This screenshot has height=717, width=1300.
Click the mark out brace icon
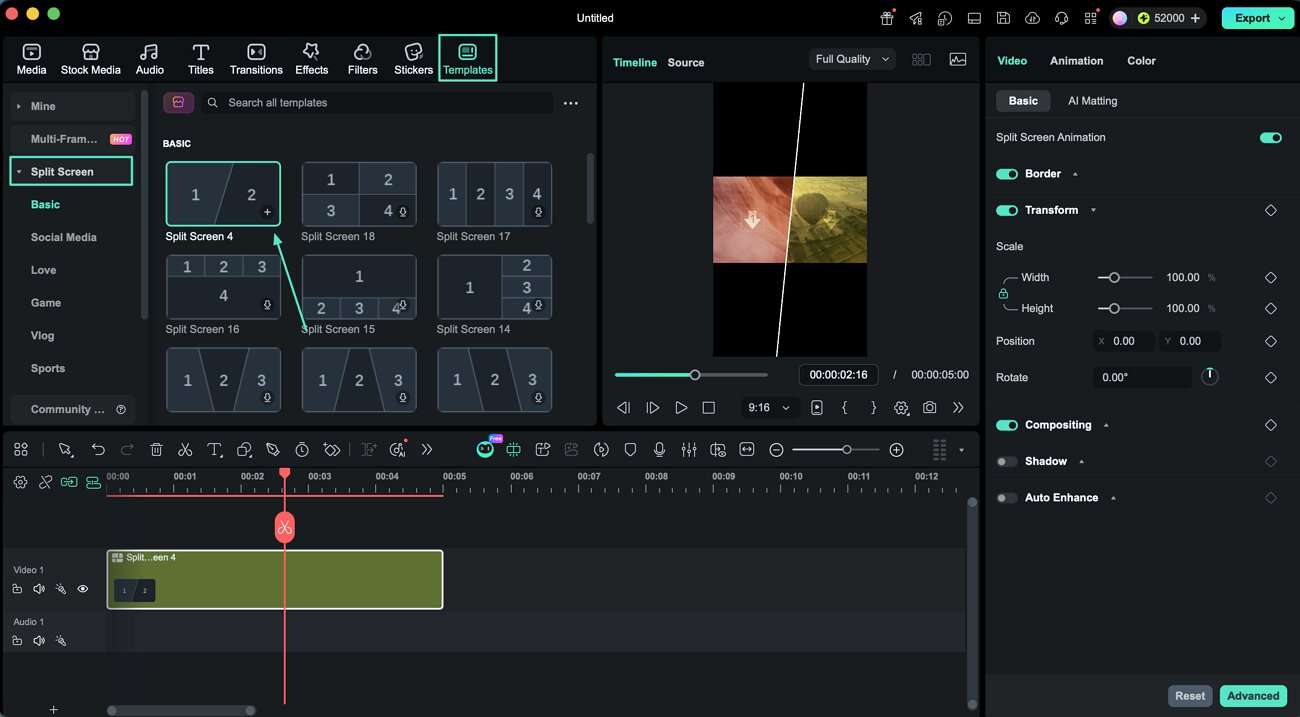tap(873, 408)
